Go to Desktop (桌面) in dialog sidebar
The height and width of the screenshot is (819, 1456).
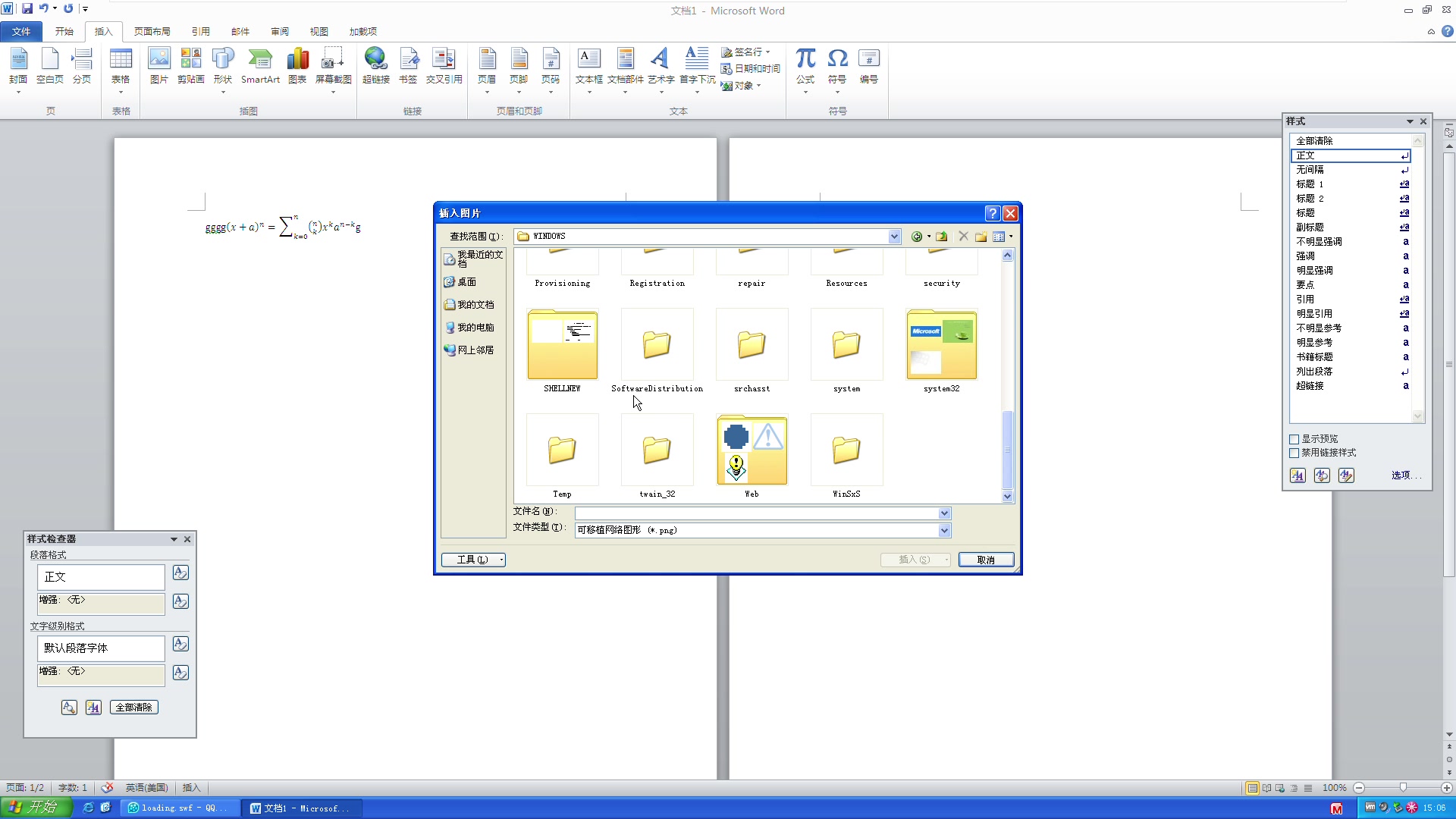click(x=460, y=282)
